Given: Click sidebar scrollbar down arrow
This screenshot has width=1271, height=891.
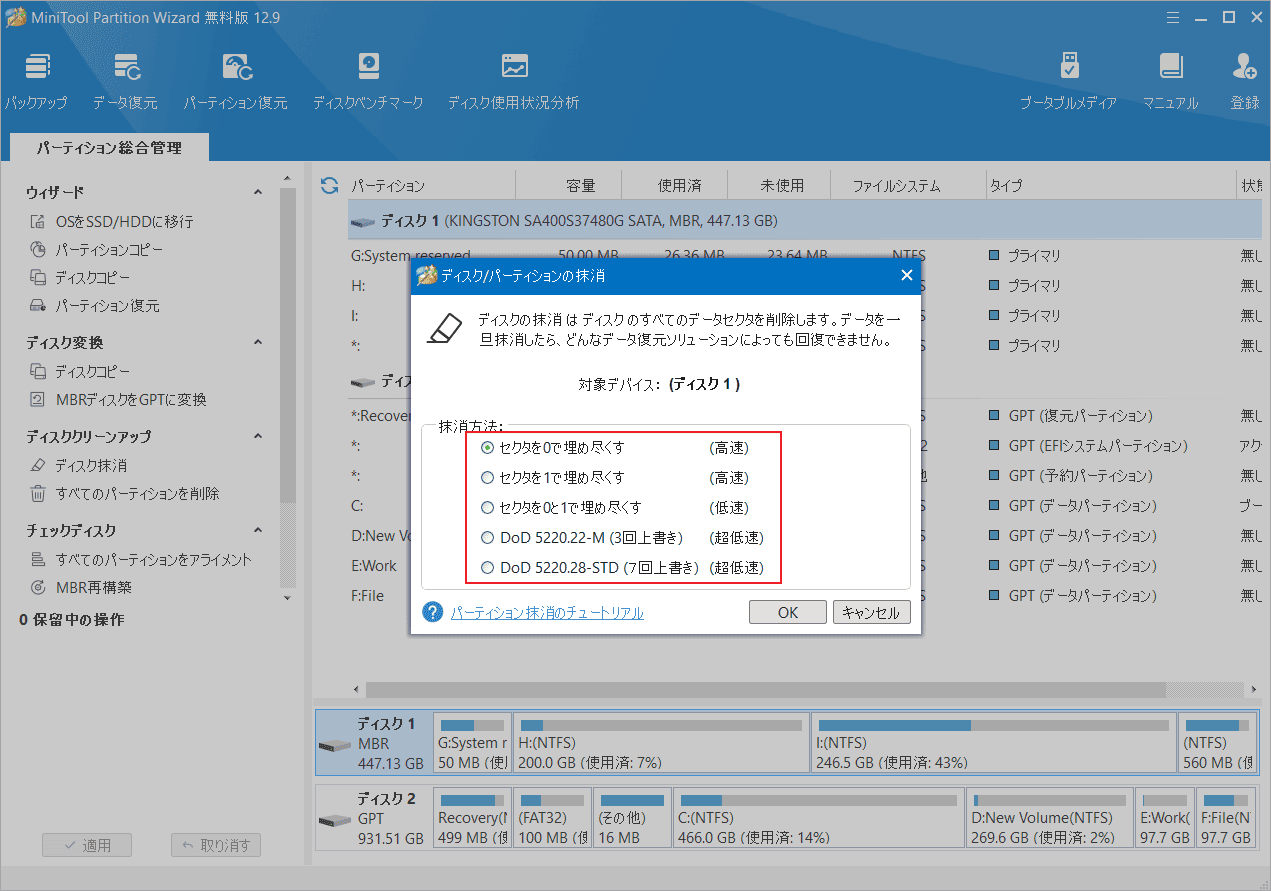Looking at the screenshot, I should [x=288, y=598].
